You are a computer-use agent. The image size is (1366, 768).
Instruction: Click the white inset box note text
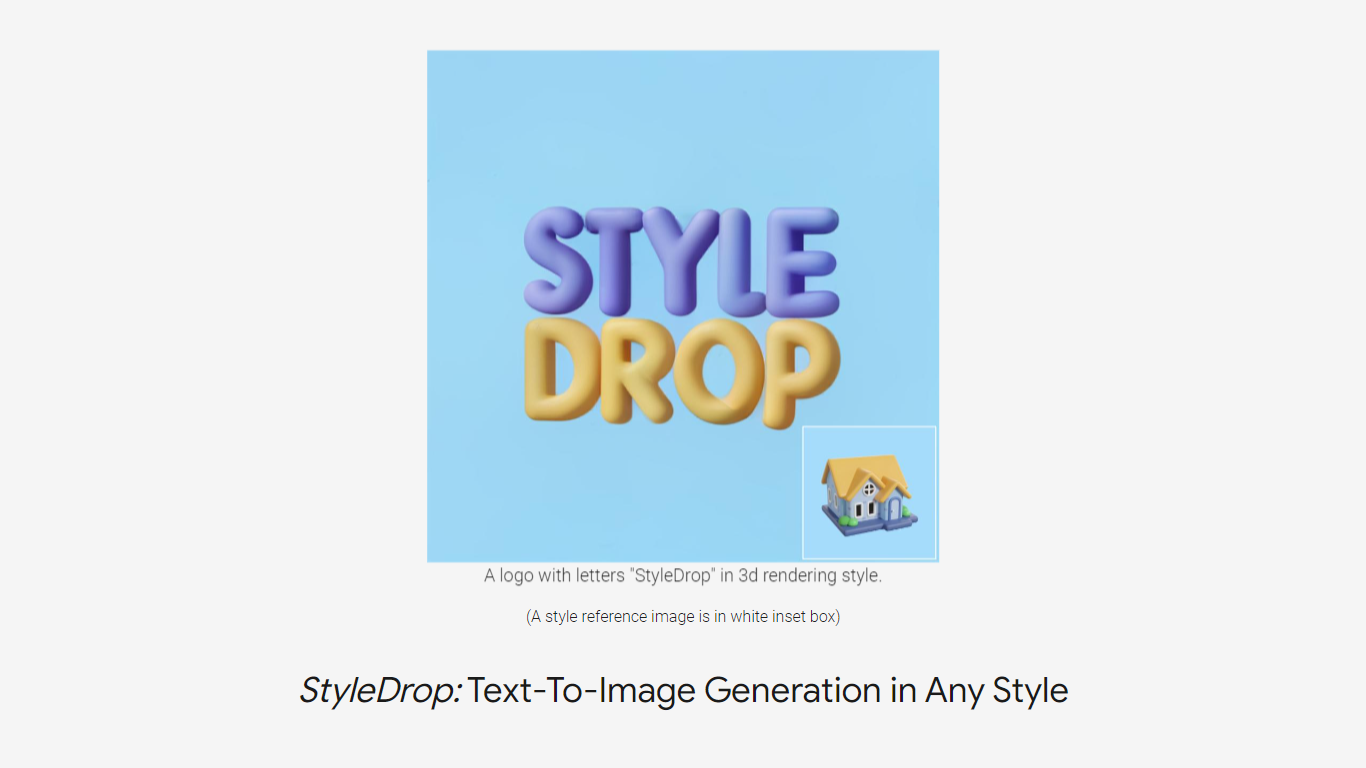(683, 617)
